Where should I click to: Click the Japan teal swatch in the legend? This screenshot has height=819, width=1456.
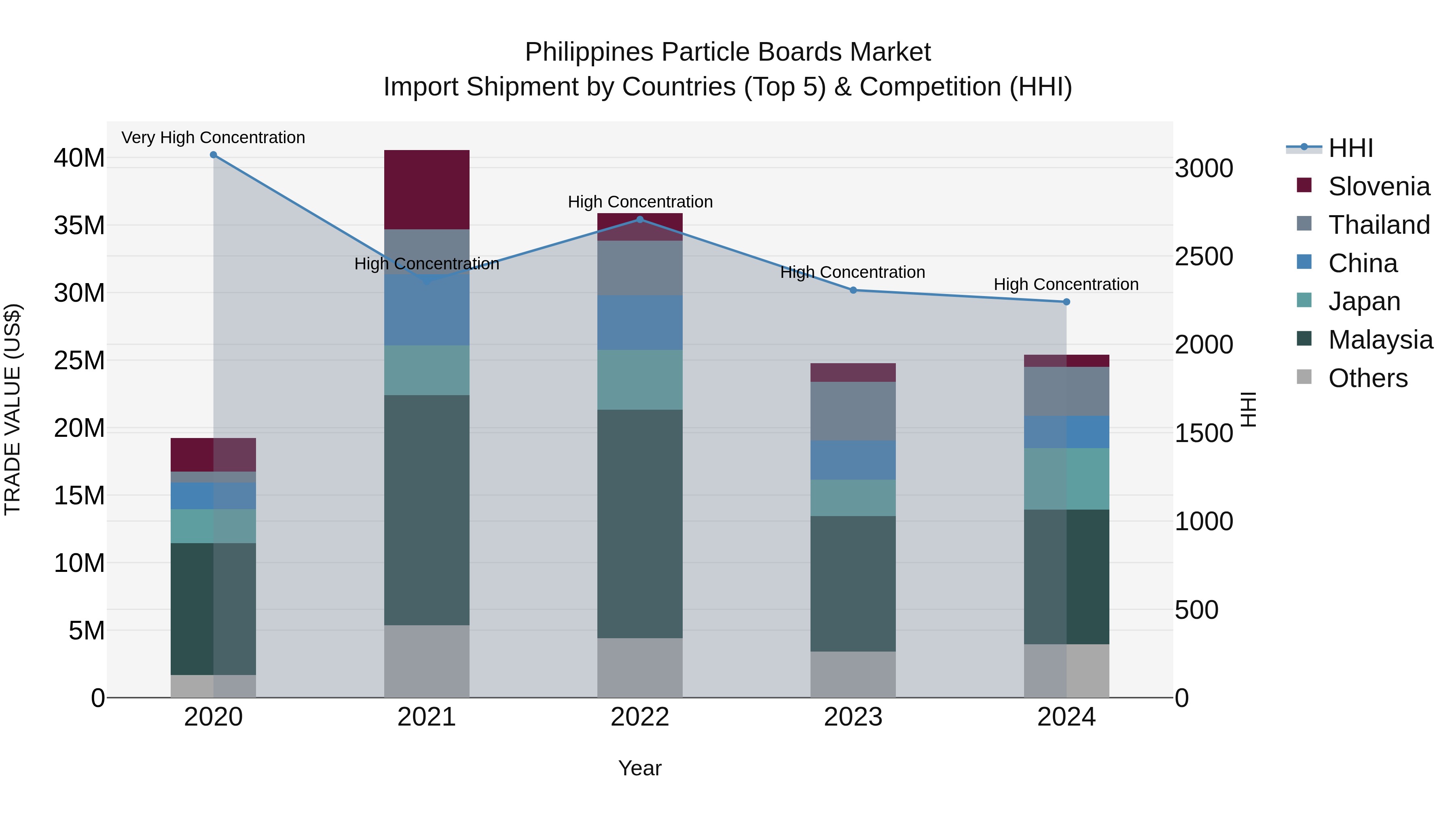point(1304,300)
